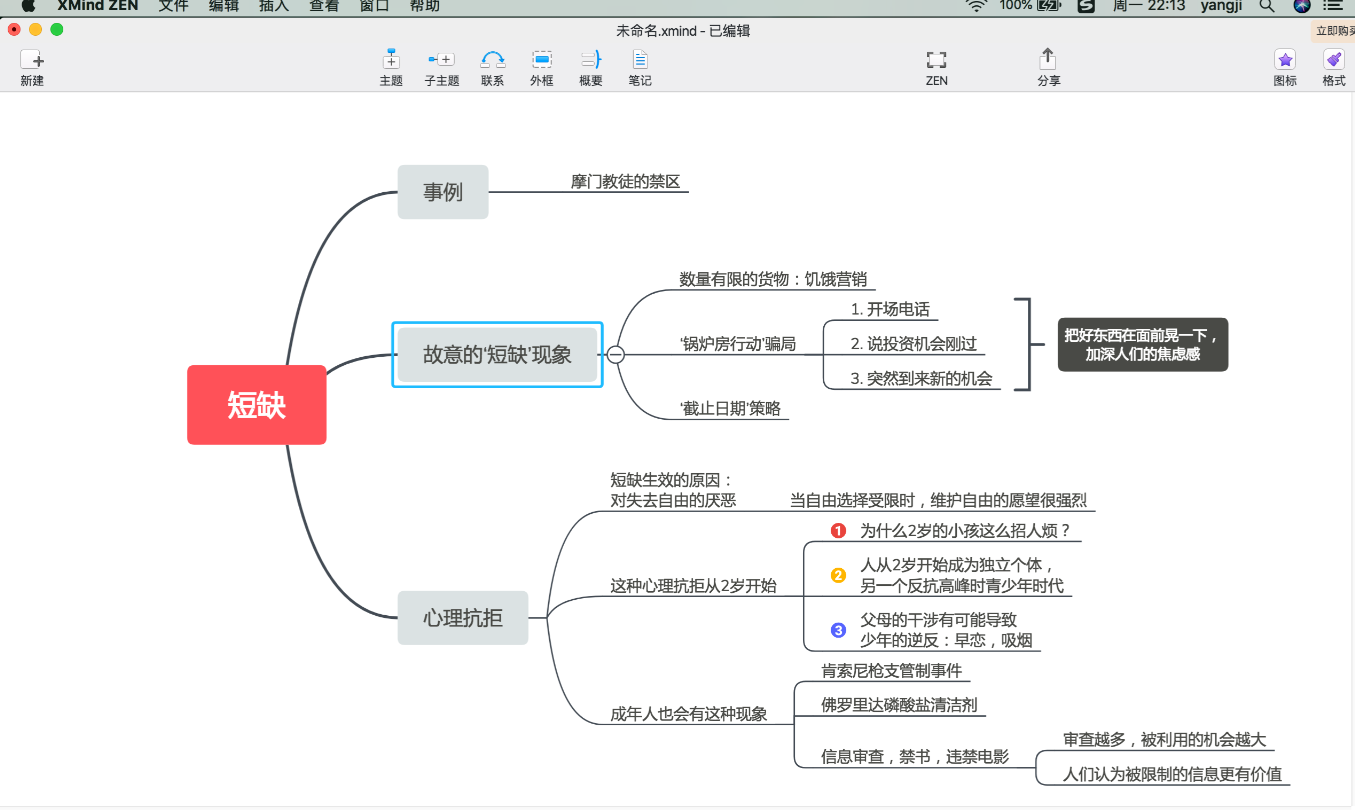Screen dimensions: 1355x810
Task: Open the 窗口 menu
Action: coord(374,5)
